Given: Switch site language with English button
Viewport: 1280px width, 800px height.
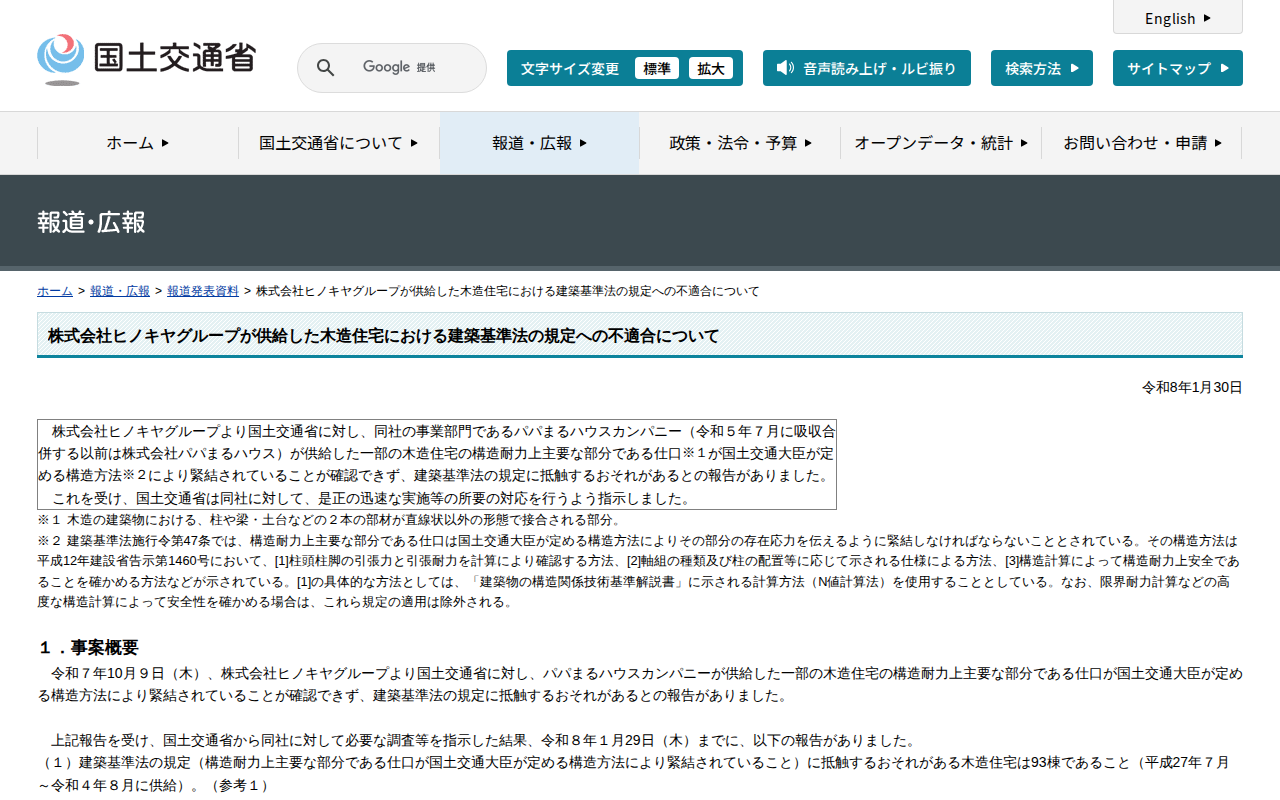Looking at the screenshot, I should point(1177,18).
